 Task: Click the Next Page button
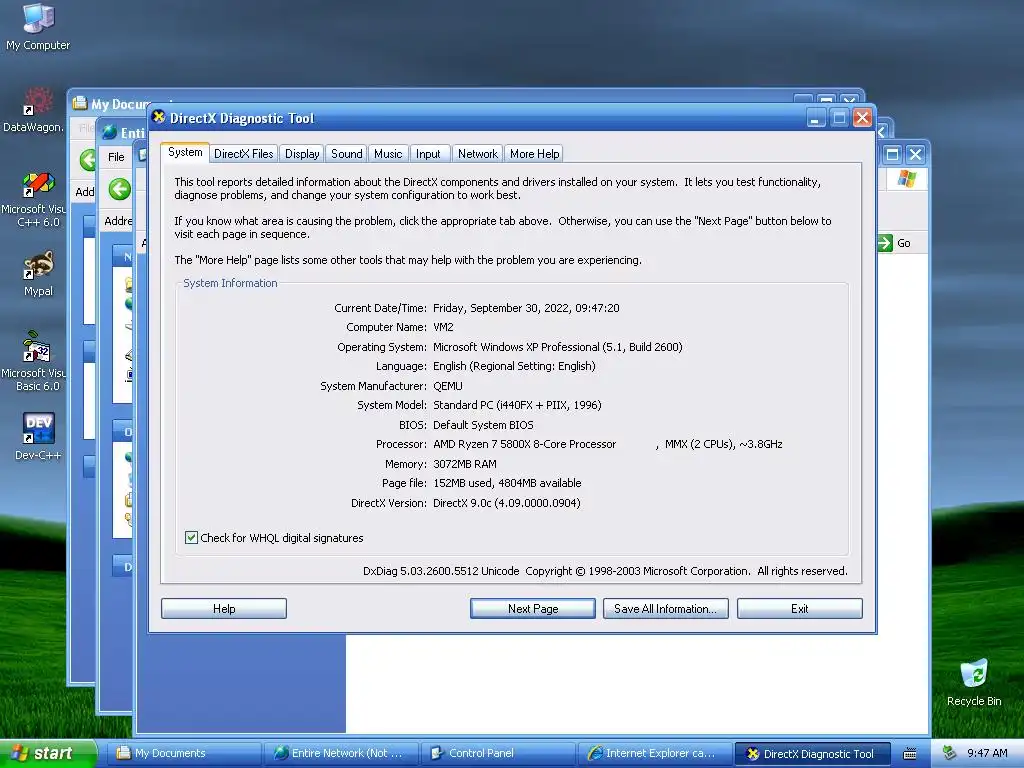533,609
